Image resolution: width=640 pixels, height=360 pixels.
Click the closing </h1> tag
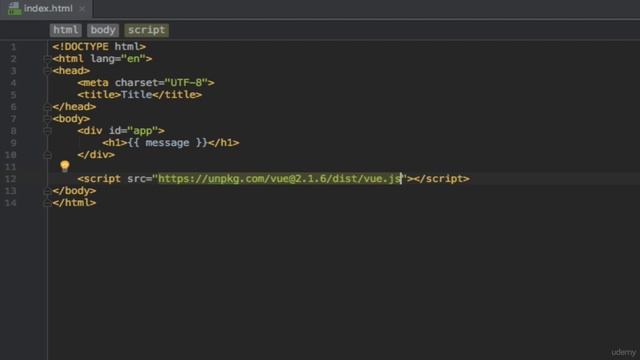click(224, 143)
